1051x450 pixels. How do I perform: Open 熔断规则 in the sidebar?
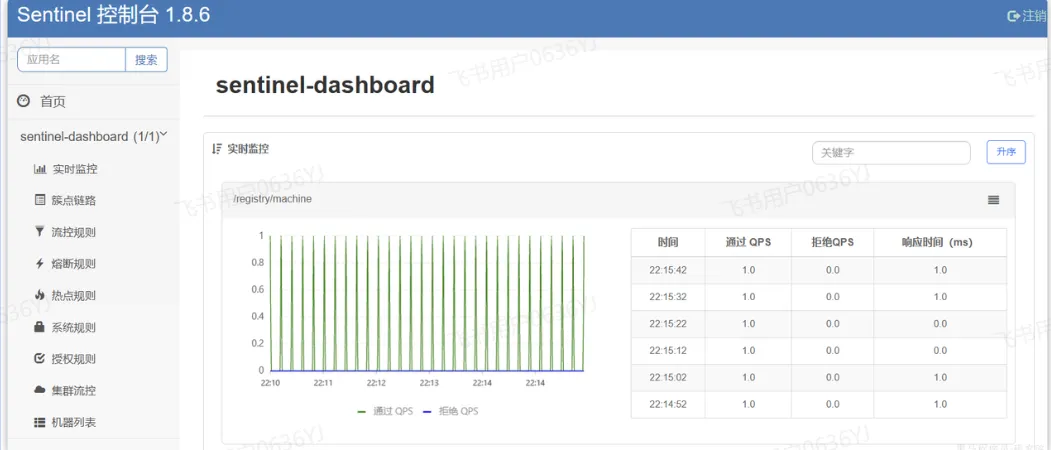74,264
